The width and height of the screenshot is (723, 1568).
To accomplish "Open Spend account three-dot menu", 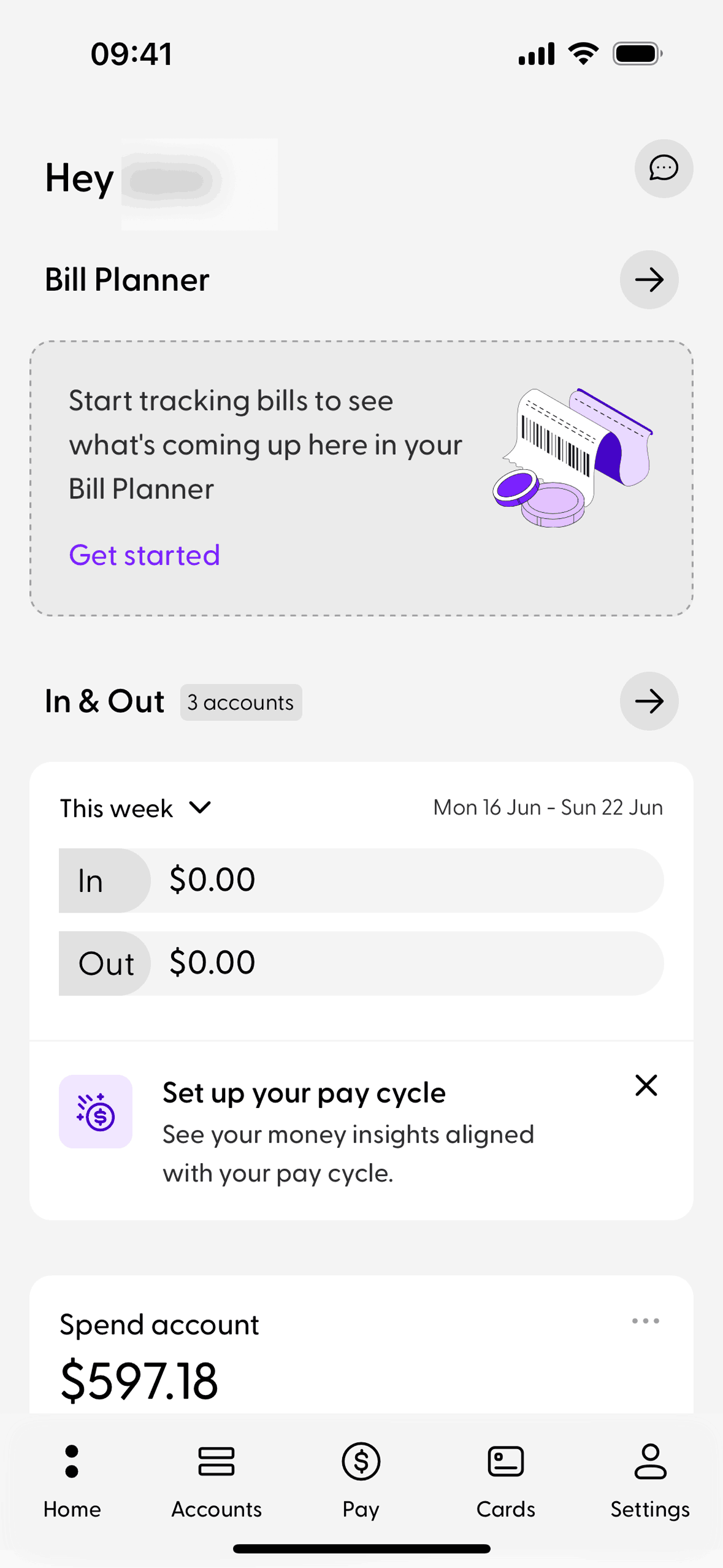I will point(645,1321).
